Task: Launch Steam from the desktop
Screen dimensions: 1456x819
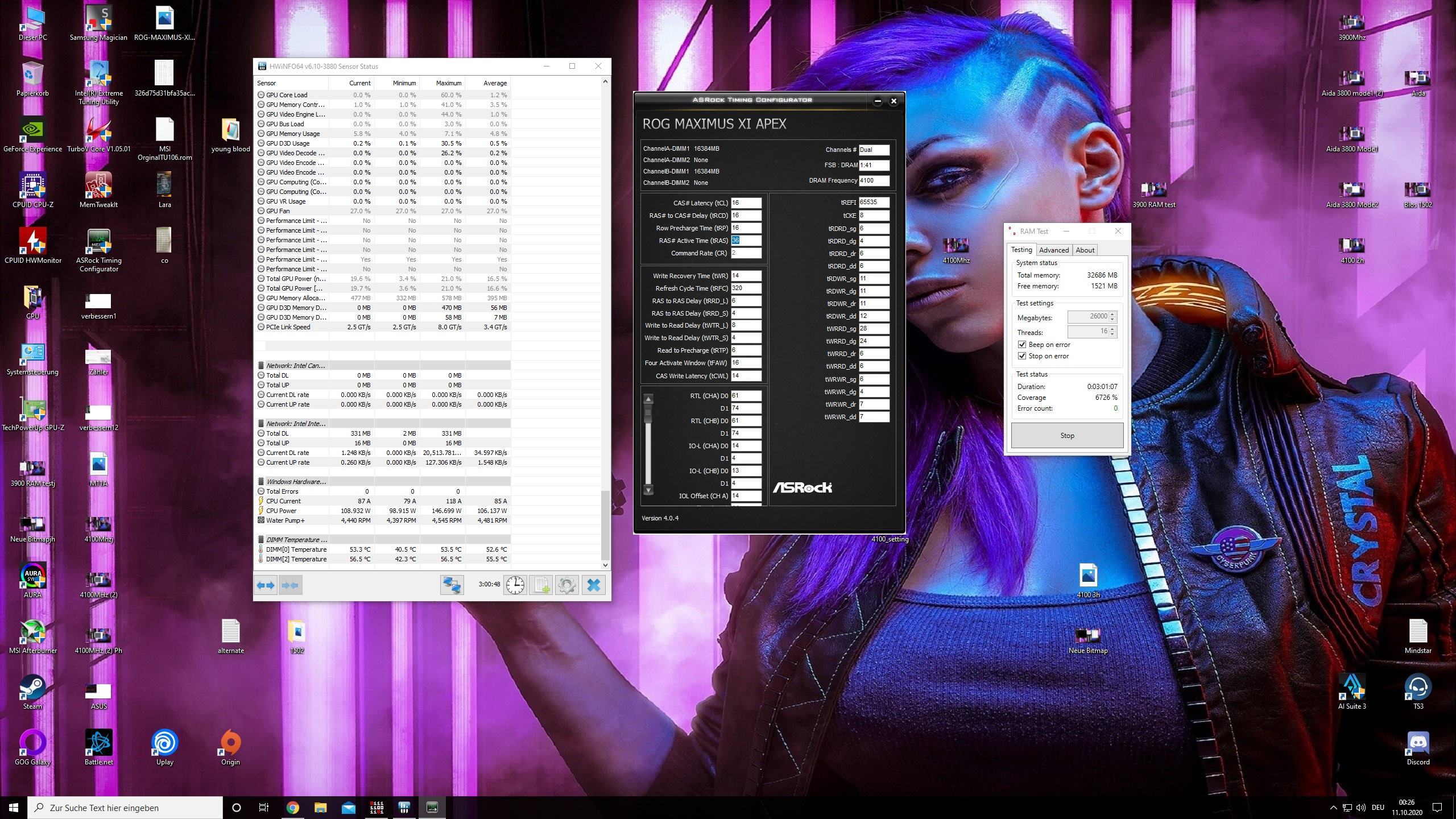Action: [x=33, y=692]
